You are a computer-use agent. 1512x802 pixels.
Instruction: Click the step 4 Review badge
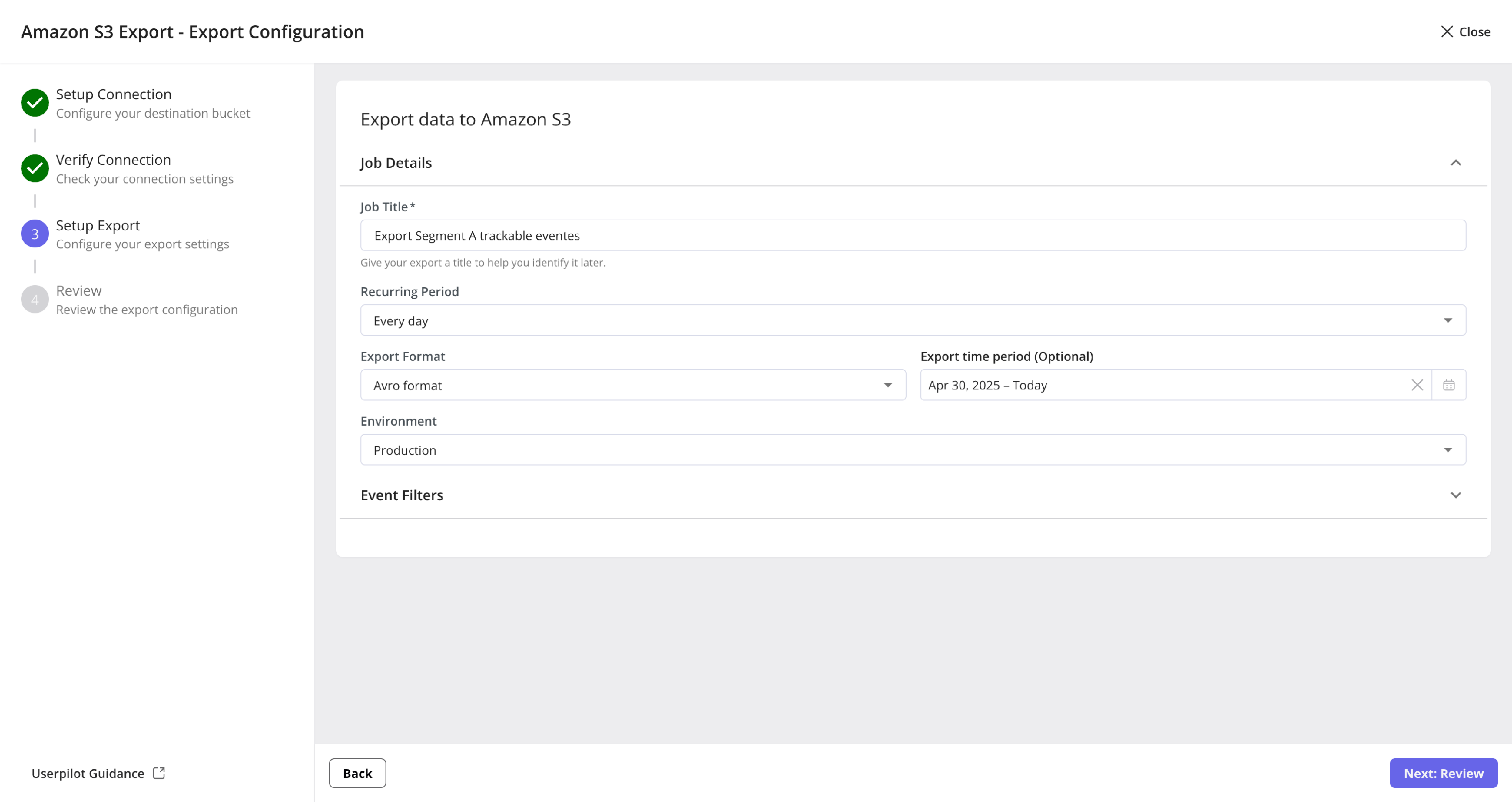click(35, 299)
